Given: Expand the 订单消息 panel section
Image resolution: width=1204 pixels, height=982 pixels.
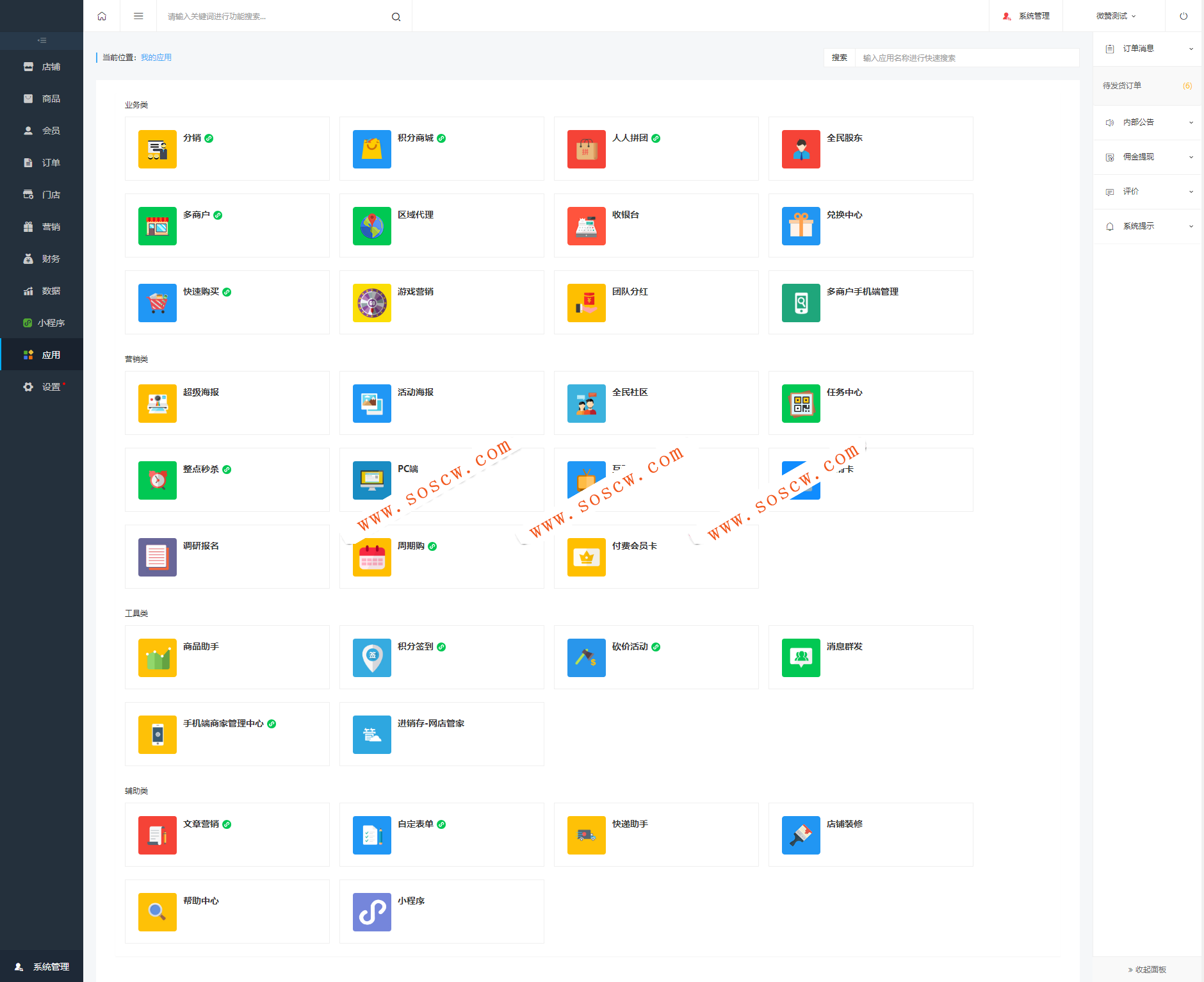Looking at the screenshot, I should tap(1148, 49).
